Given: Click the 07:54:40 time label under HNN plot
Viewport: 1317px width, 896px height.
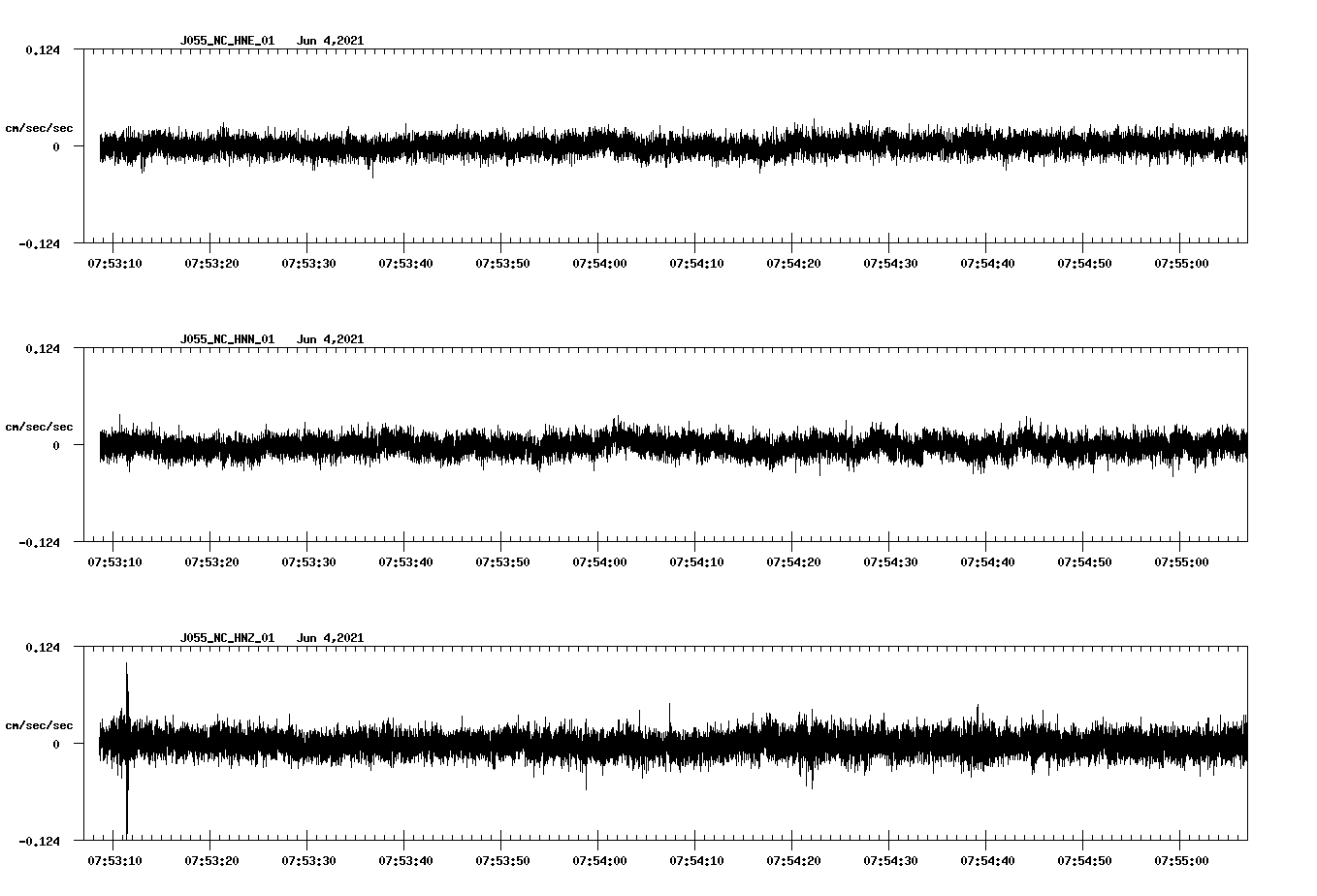Looking at the screenshot, I should click(x=987, y=562).
